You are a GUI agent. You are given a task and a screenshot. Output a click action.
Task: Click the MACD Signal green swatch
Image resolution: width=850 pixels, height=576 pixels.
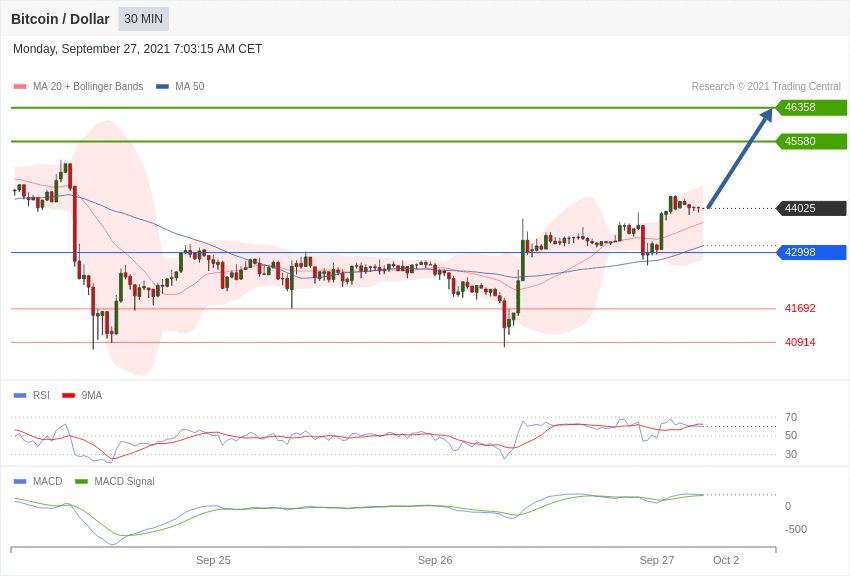[81, 481]
